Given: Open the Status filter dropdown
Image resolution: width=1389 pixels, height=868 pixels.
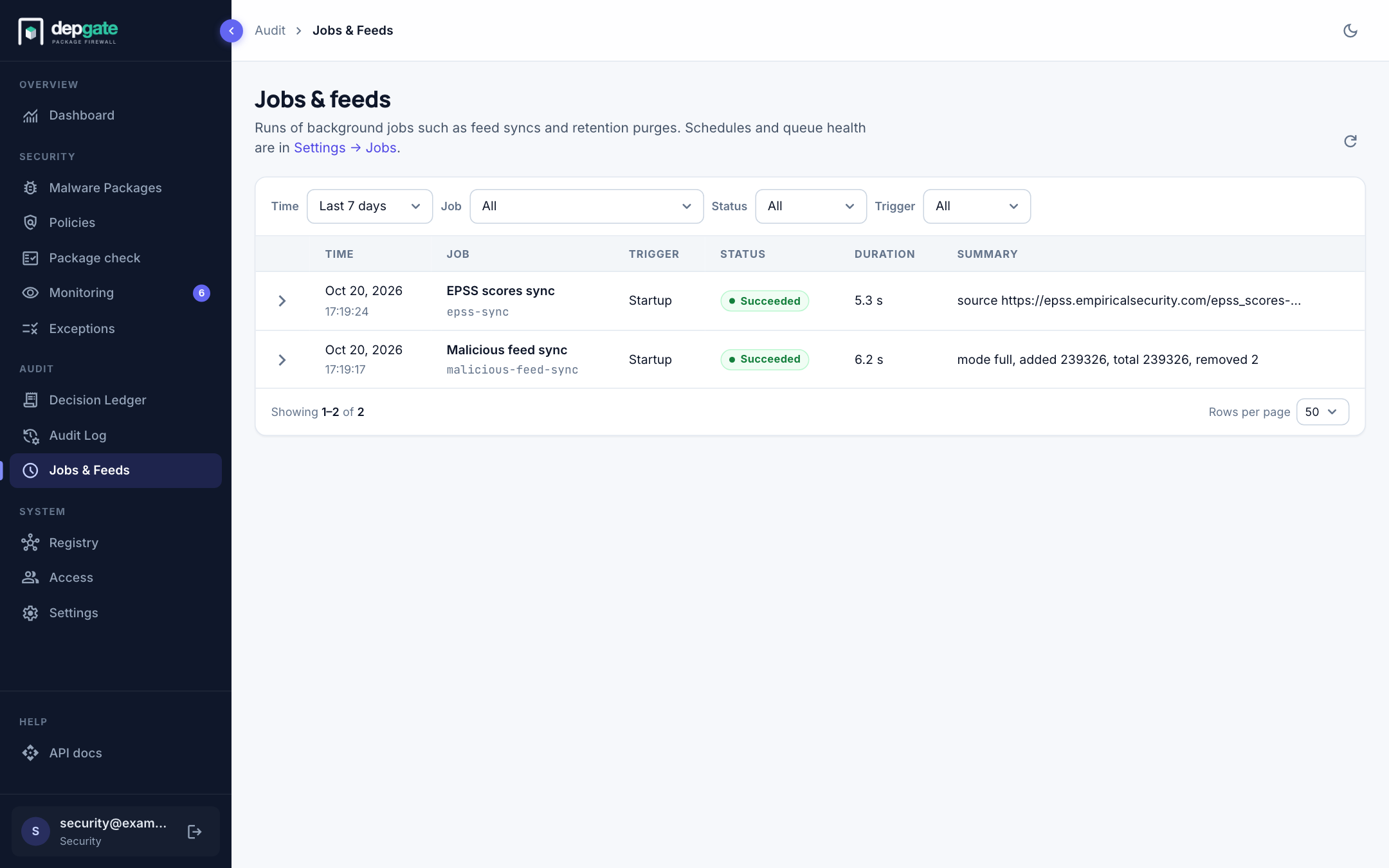Looking at the screenshot, I should pos(811,206).
